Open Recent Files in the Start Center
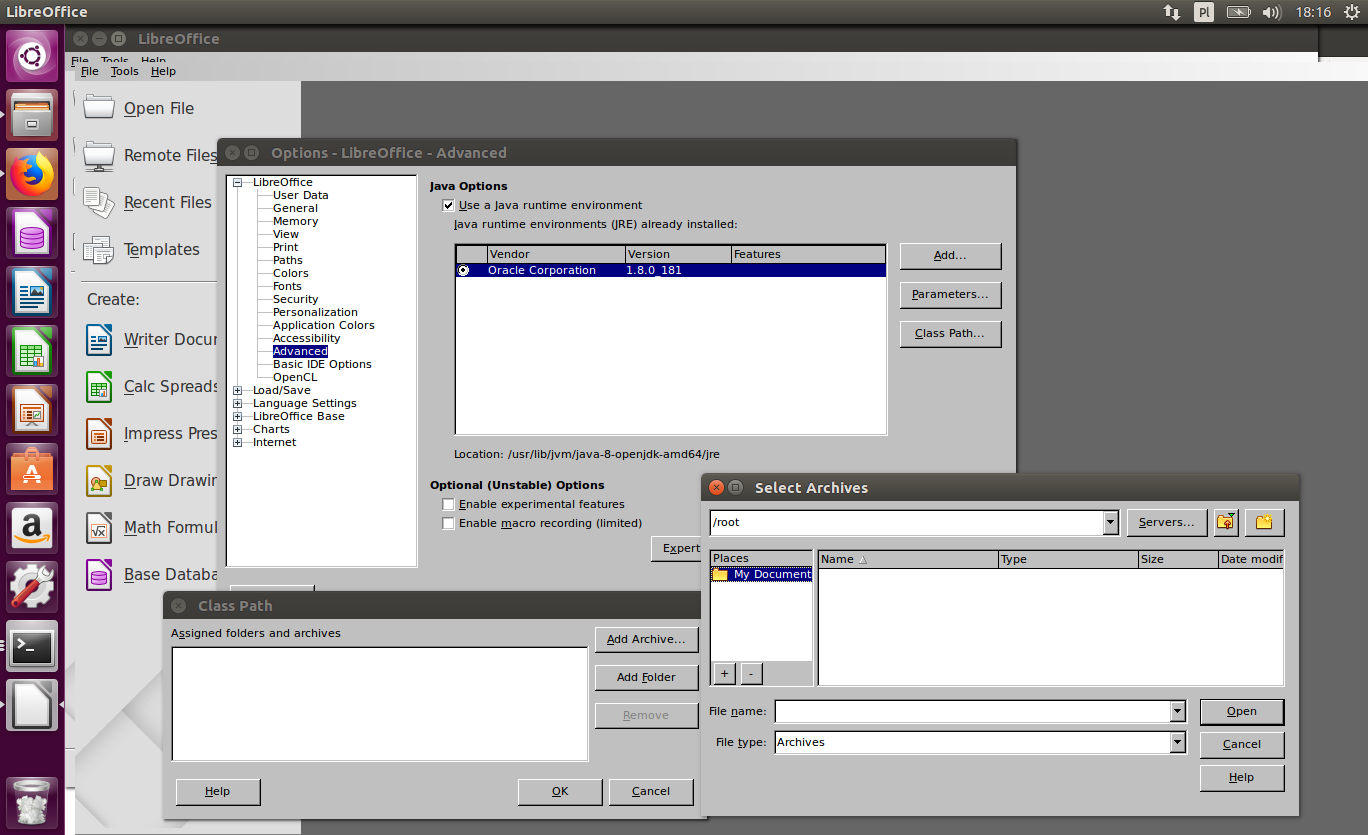The height and width of the screenshot is (835, 1368). tap(148, 202)
